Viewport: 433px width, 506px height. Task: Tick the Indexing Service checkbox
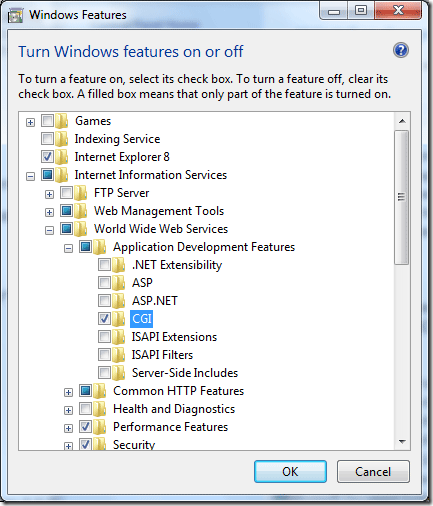pyautogui.click(x=47, y=139)
